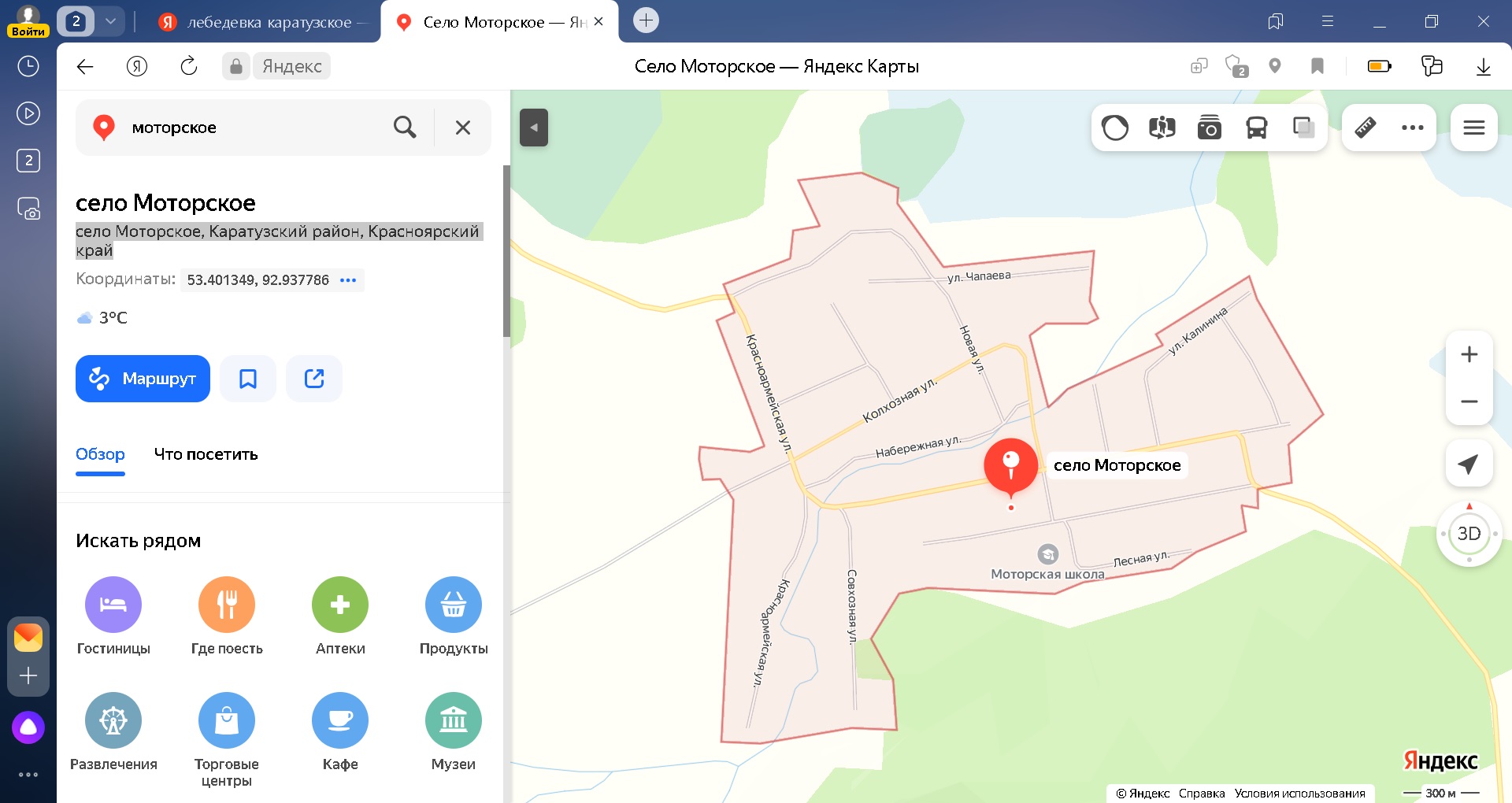
Task: Open tab groups icon in browser sidebar
Action: coord(28,161)
